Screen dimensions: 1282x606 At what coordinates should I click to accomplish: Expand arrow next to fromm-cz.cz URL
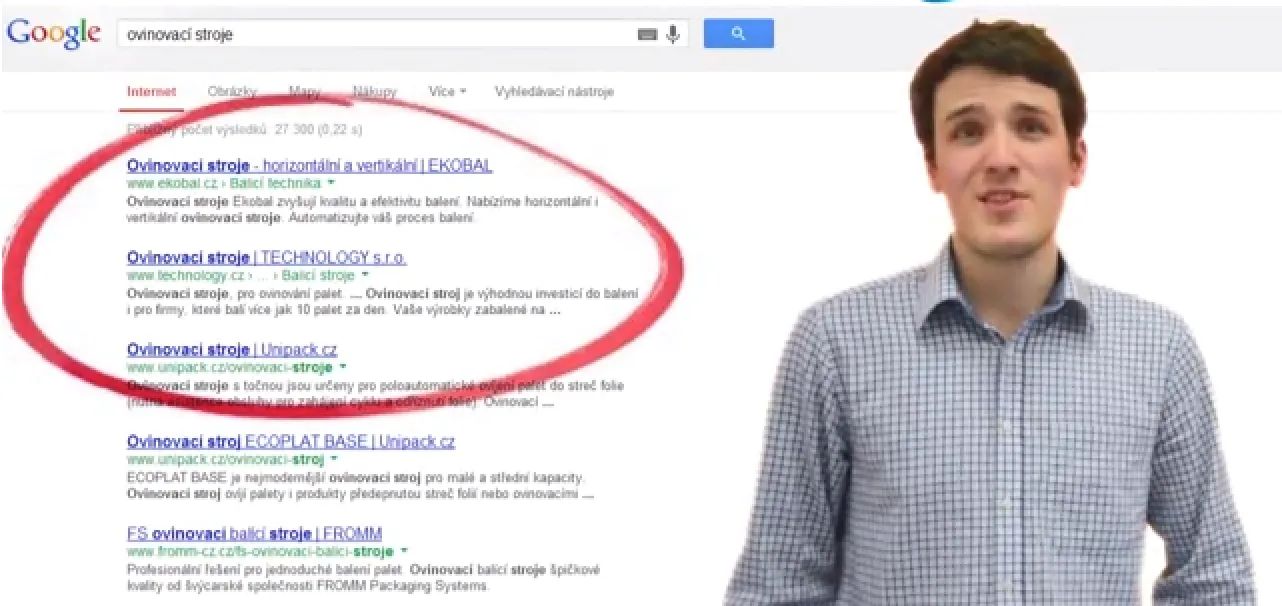click(x=404, y=551)
